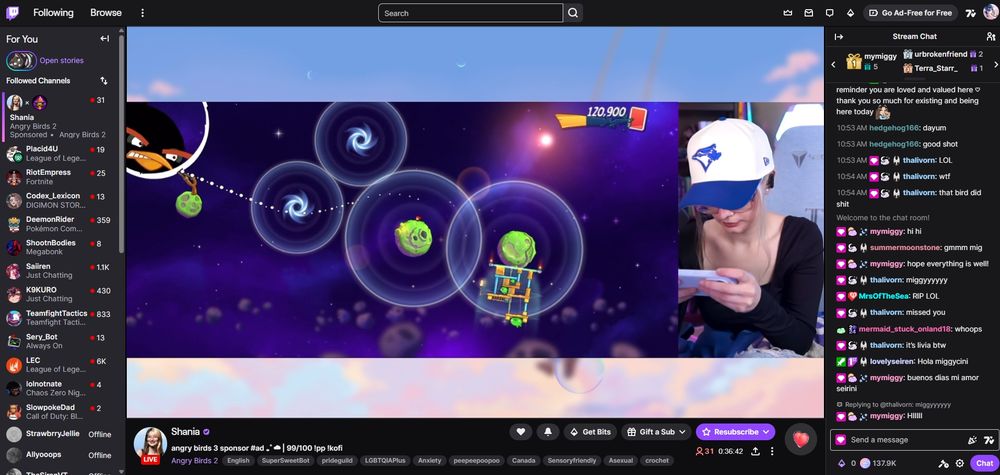The width and height of the screenshot is (1000, 475).
Task: Collapse the For You sidebar
Action: click(x=105, y=39)
